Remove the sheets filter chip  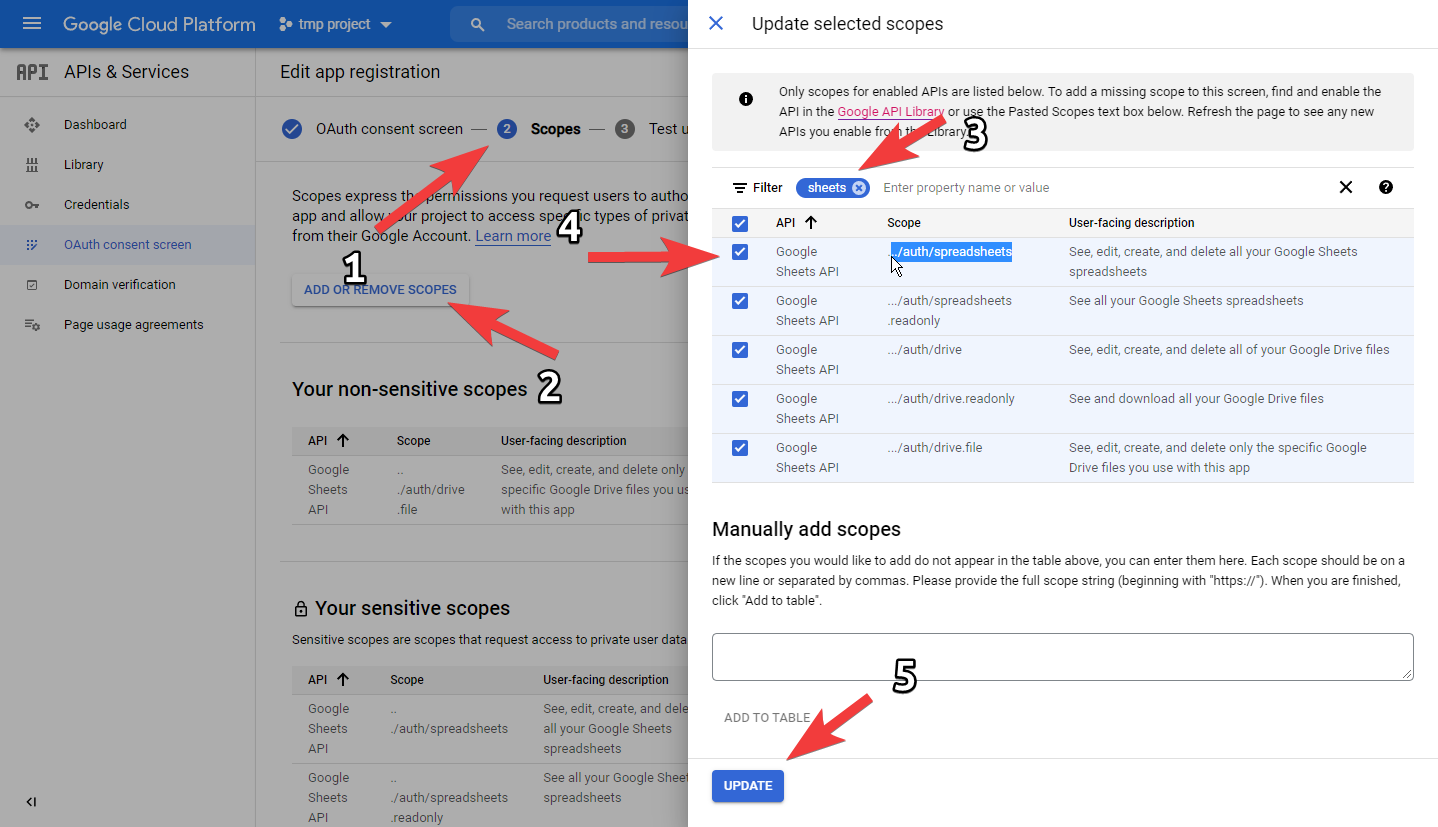(858, 188)
